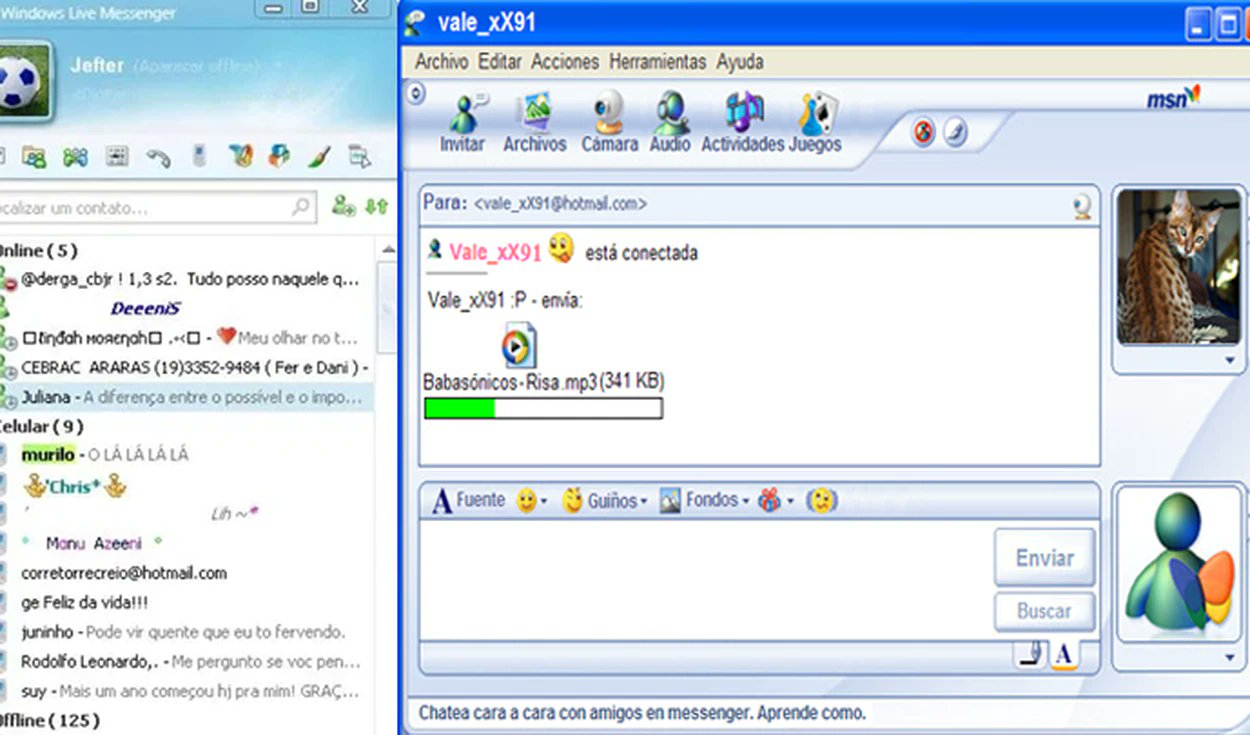Select contact Rodolfo Leonardo
1250x735 pixels.
tap(187, 662)
